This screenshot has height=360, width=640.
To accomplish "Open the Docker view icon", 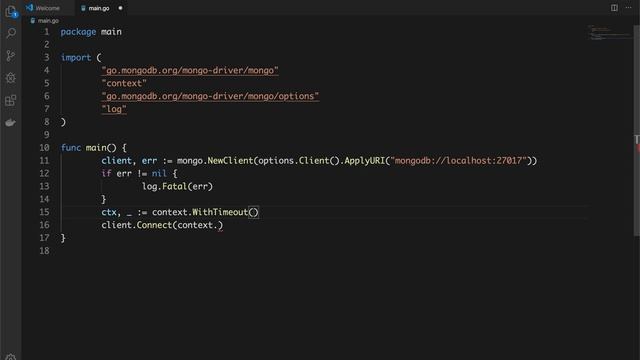I will click(x=11, y=122).
